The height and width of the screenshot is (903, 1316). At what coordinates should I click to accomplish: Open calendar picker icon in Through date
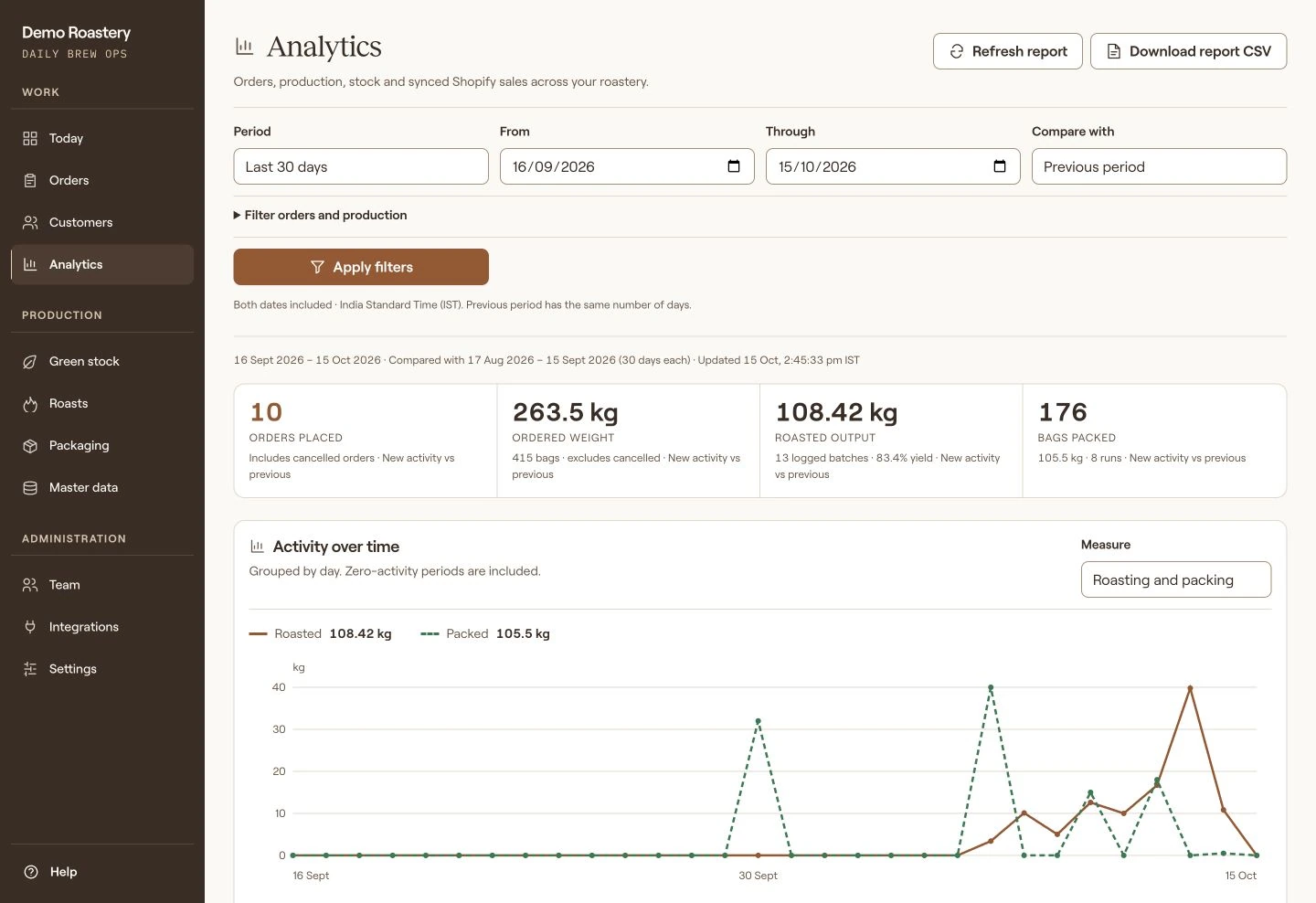(x=1000, y=166)
